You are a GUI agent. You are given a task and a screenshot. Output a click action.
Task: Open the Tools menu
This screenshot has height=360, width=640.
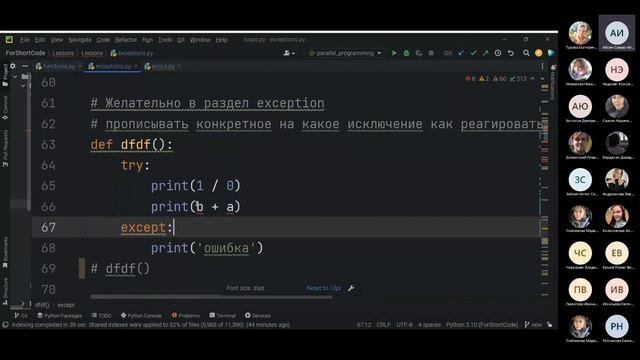(165, 40)
